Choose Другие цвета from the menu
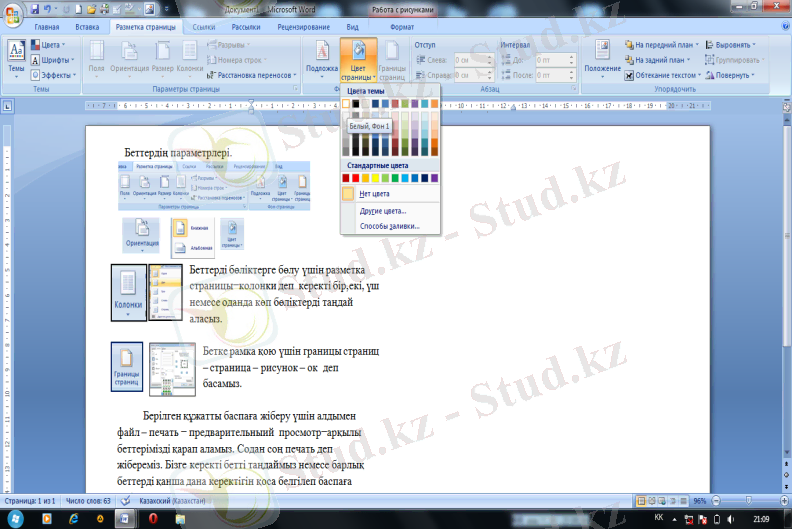792x529 pixels. point(382,211)
